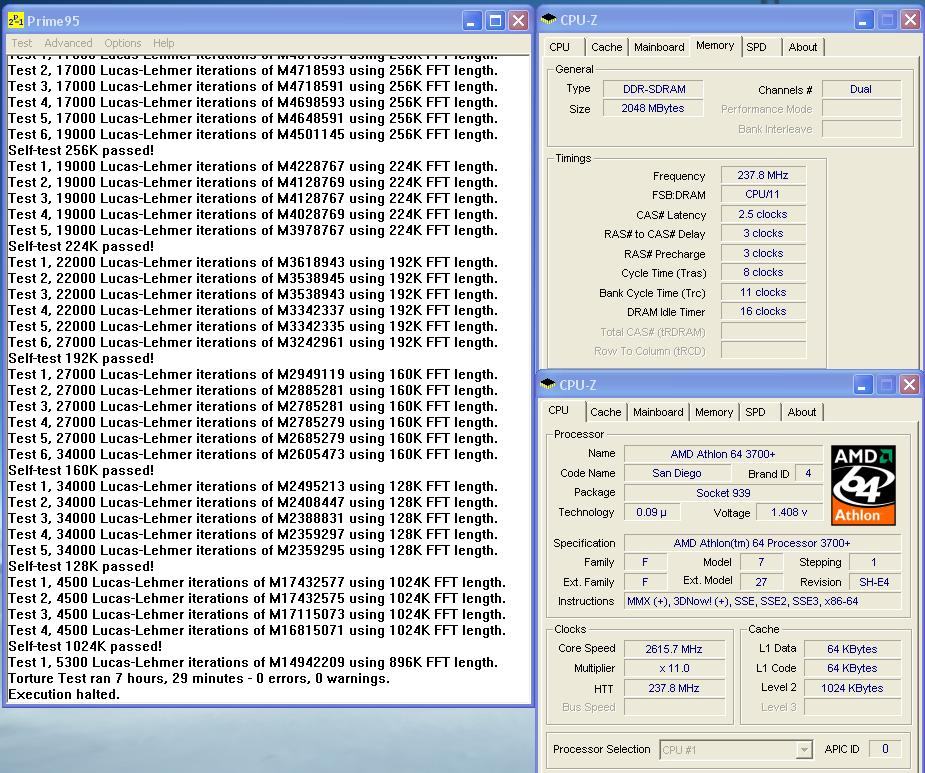
Task: Maximize the Prime95 window
Action: click(x=495, y=21)
